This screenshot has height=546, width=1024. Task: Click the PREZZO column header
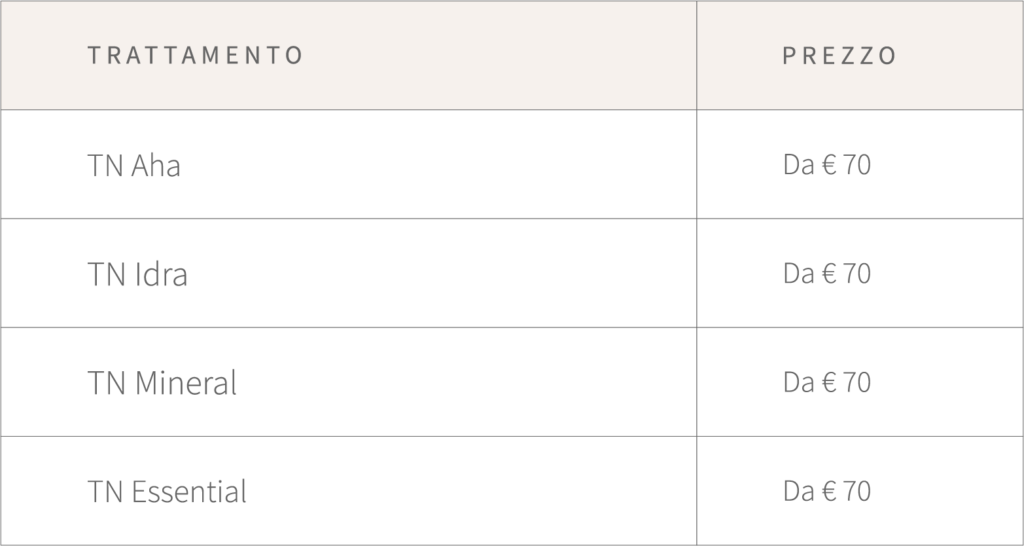(x=839, y=55)
